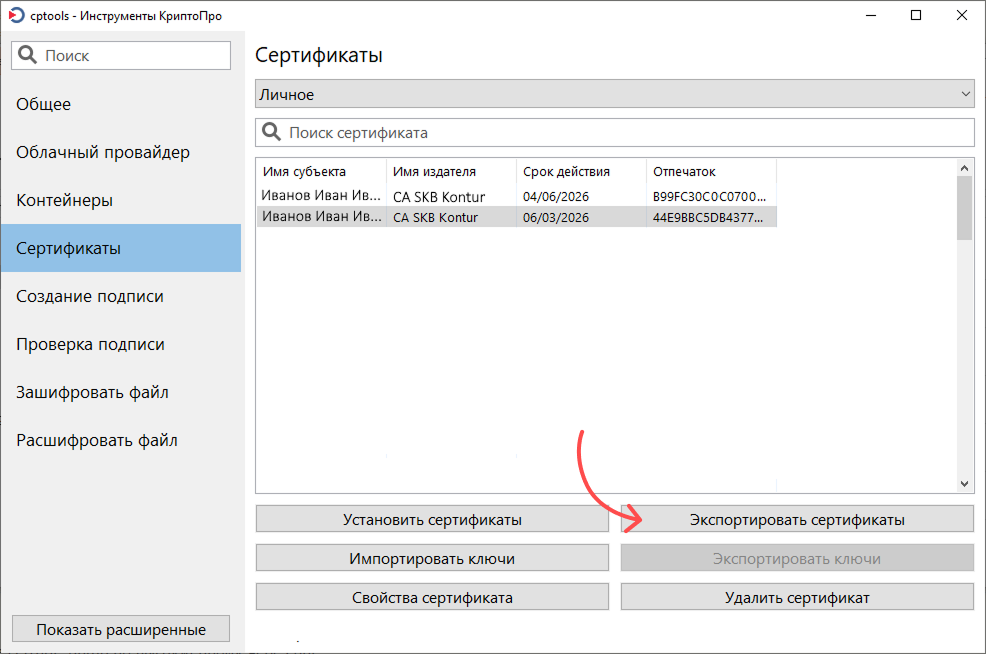The height and width of the screenshot is (654, 986).
Task: Select Создание подписи in sidebar
Action: click(90, 296)
